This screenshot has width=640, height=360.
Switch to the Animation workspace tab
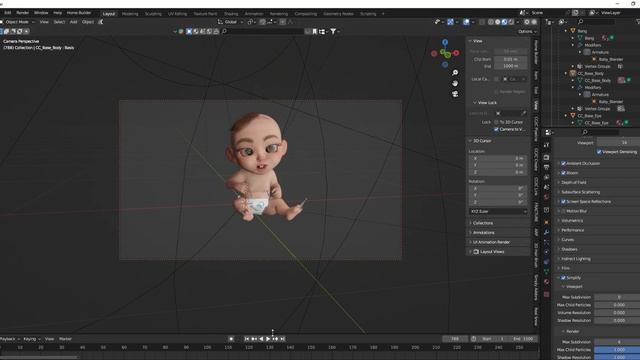(254, 14)
